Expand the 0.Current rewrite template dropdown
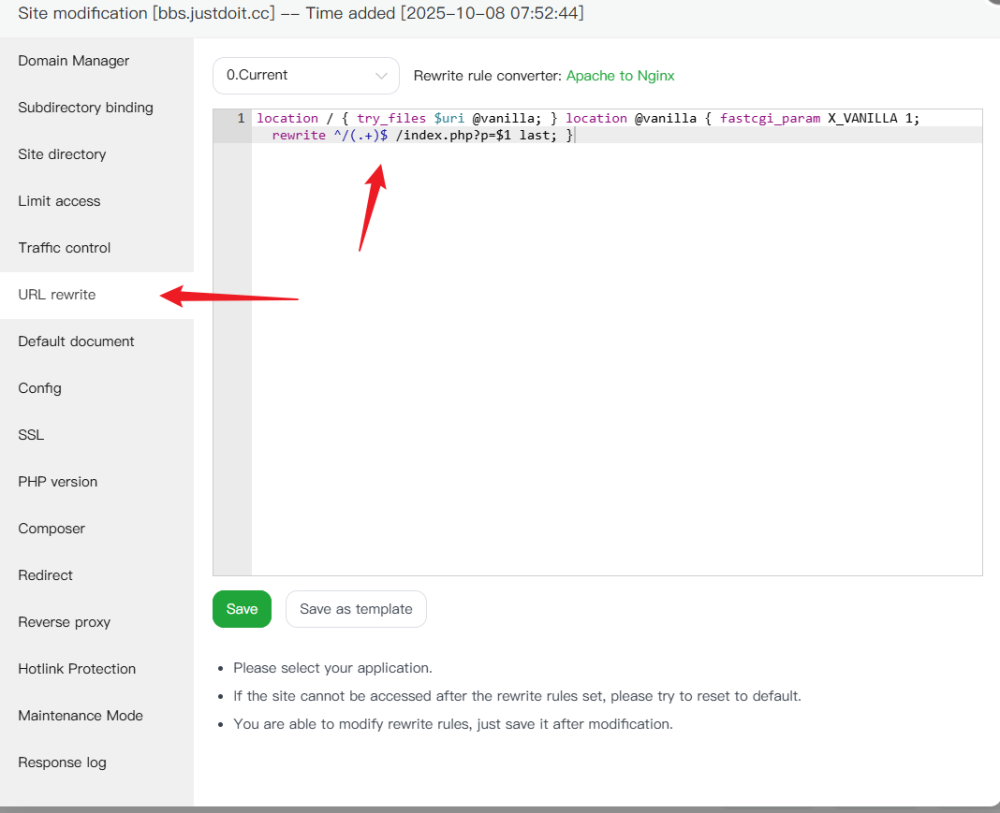The image size is (1000, 813). click(x=306, y=76)
